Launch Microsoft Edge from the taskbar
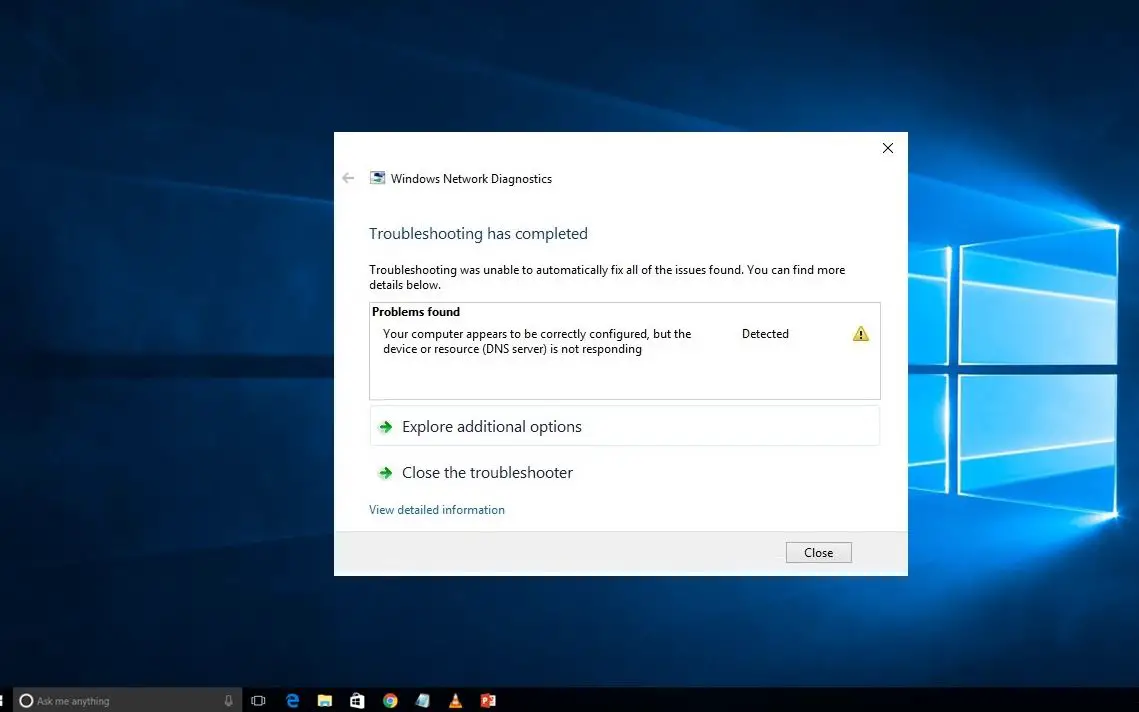 (293, 700)
